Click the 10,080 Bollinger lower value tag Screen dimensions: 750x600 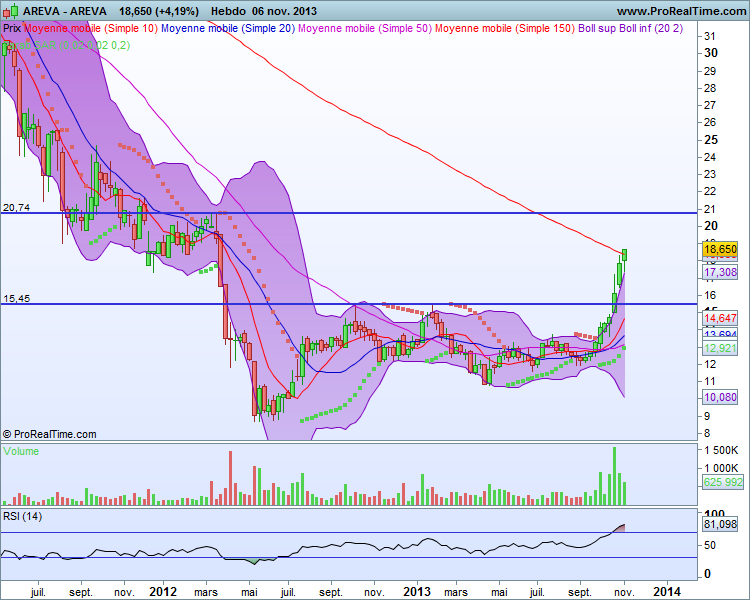pos(720,397)
